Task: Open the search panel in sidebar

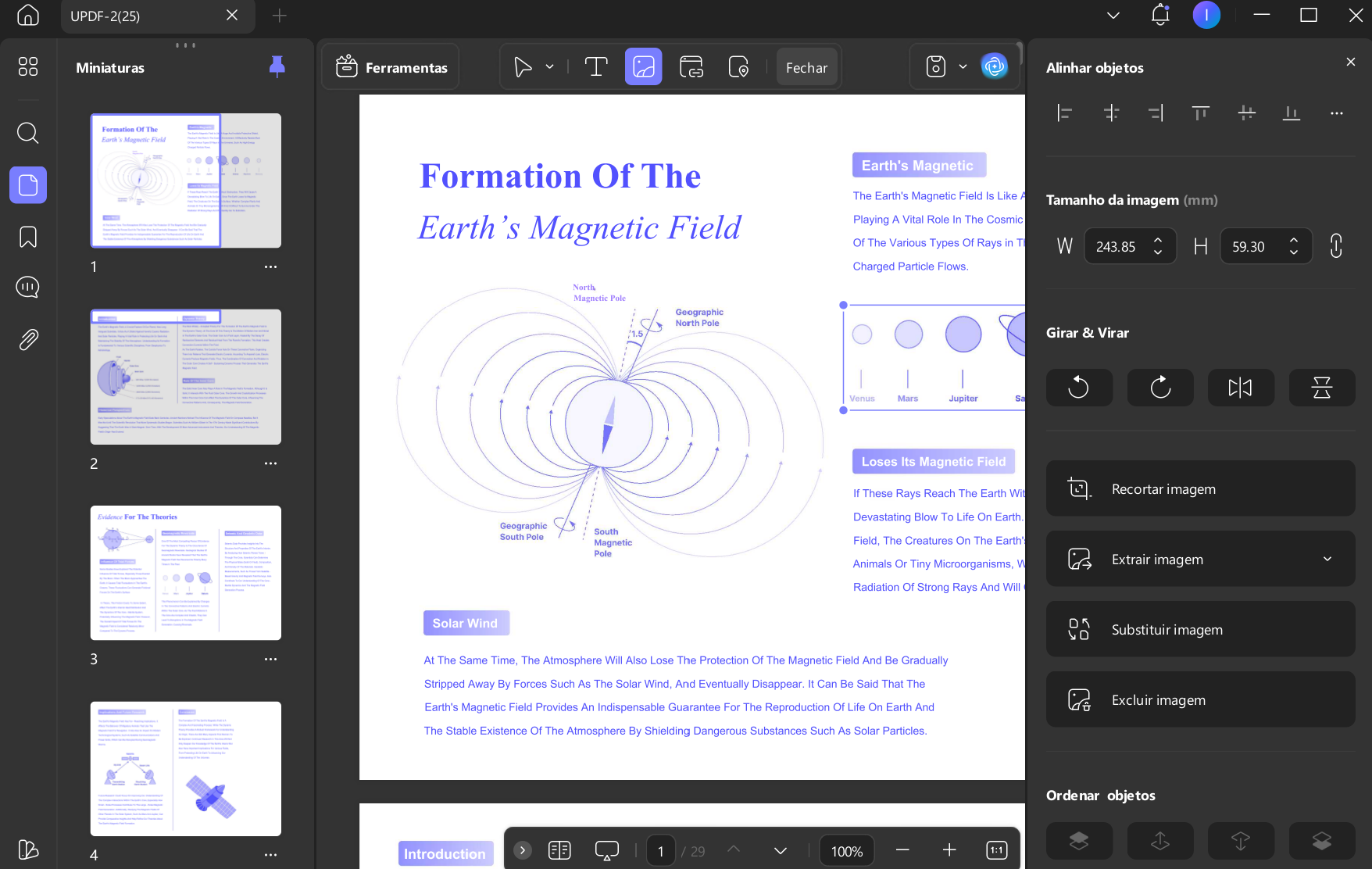Action: (28, 133)
